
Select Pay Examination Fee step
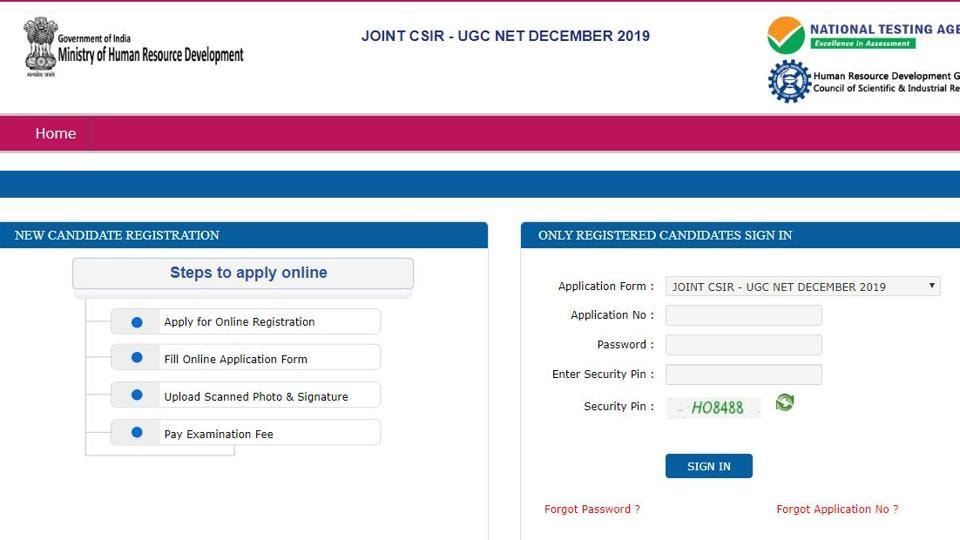[218, 434]
